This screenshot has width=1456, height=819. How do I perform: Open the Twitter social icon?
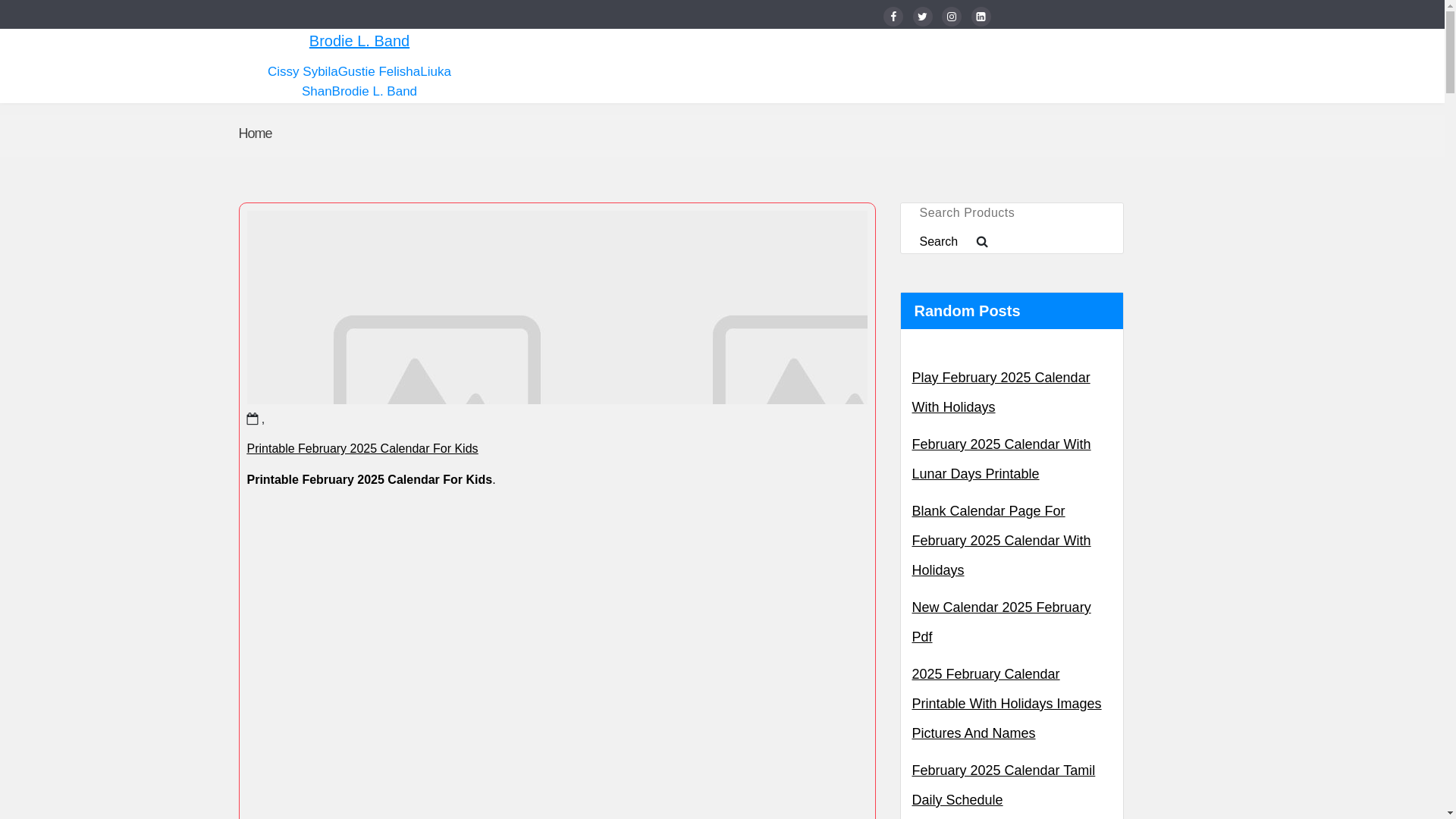tap(922, 17)
